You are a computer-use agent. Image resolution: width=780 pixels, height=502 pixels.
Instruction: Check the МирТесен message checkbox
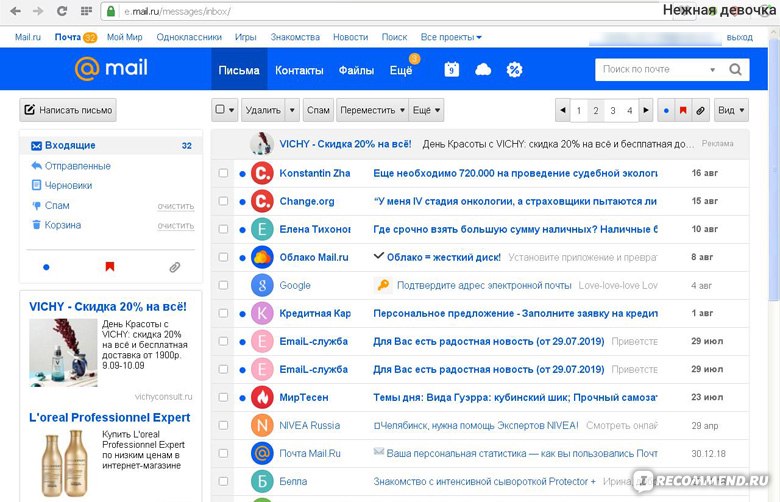click(223, 397)
